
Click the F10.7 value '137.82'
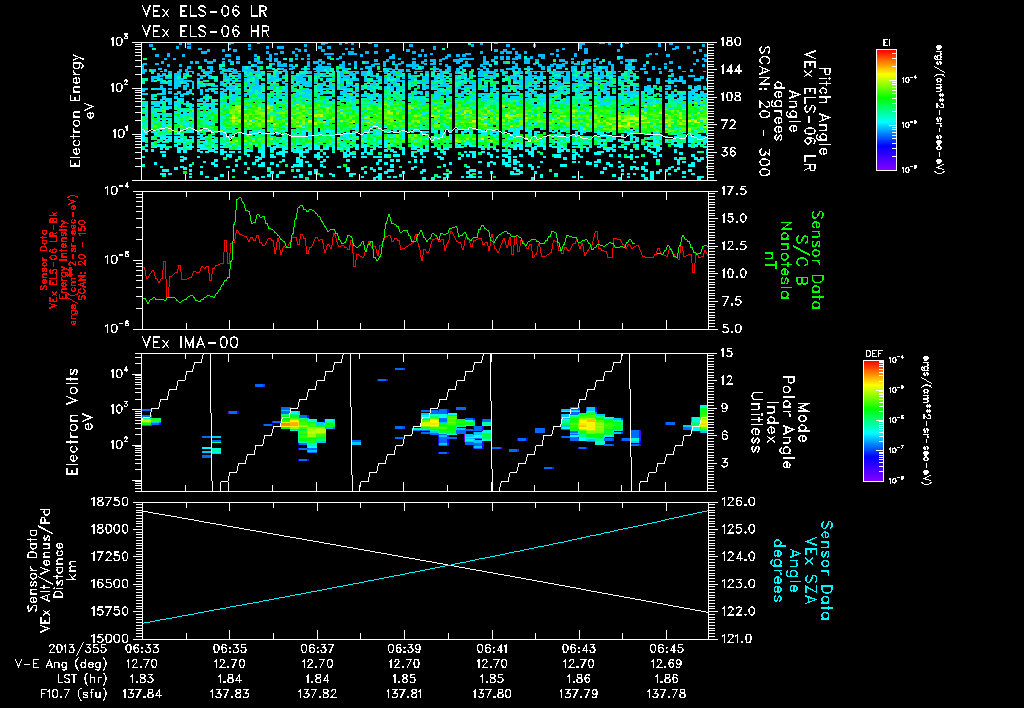(317, 694)
